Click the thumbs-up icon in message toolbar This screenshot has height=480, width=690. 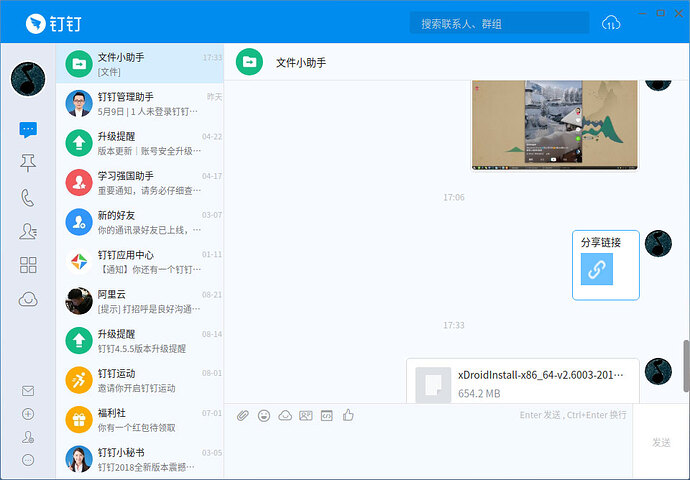coord(348,415)
